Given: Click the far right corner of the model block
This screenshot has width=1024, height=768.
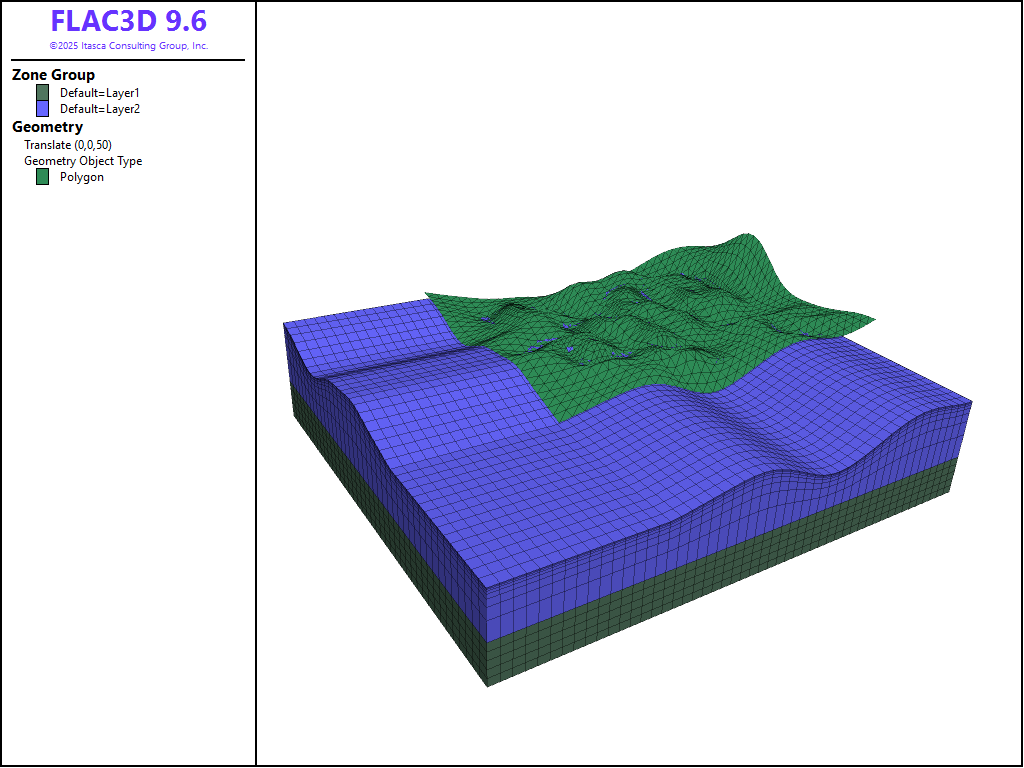Looking at the screenshot, I should [971, 403].
